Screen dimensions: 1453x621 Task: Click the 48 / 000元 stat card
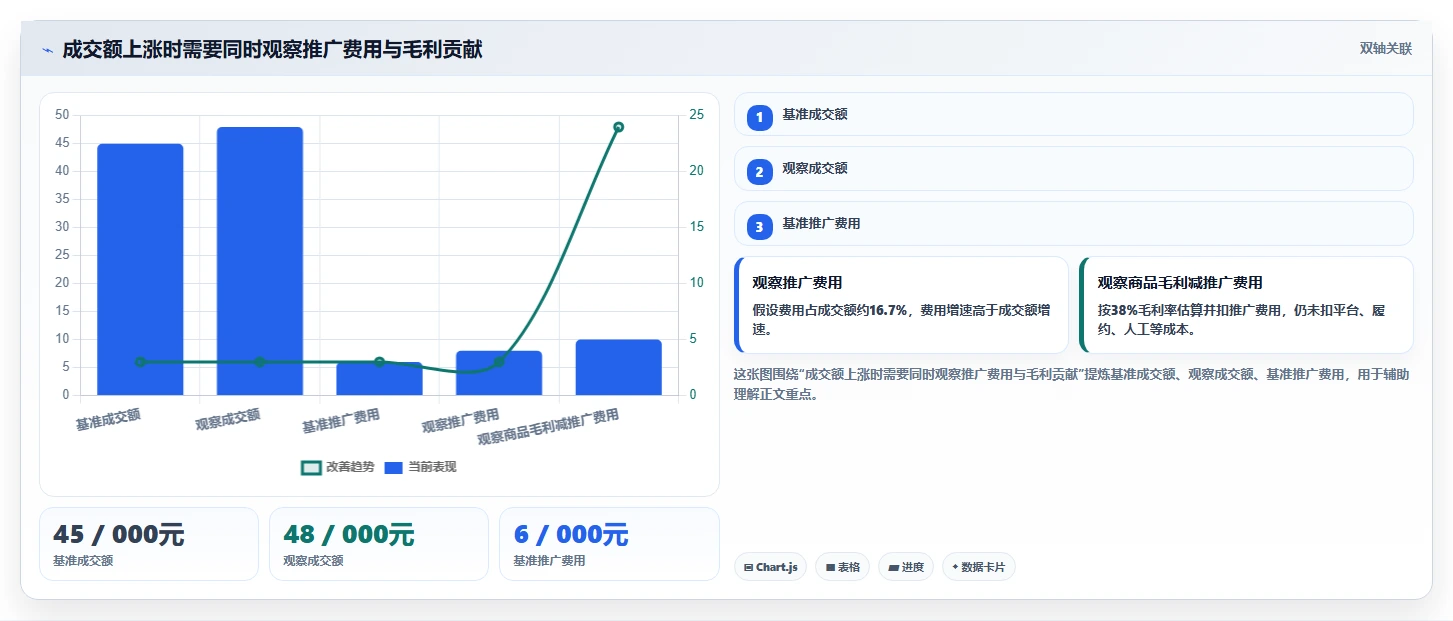(x=379, y=544)
